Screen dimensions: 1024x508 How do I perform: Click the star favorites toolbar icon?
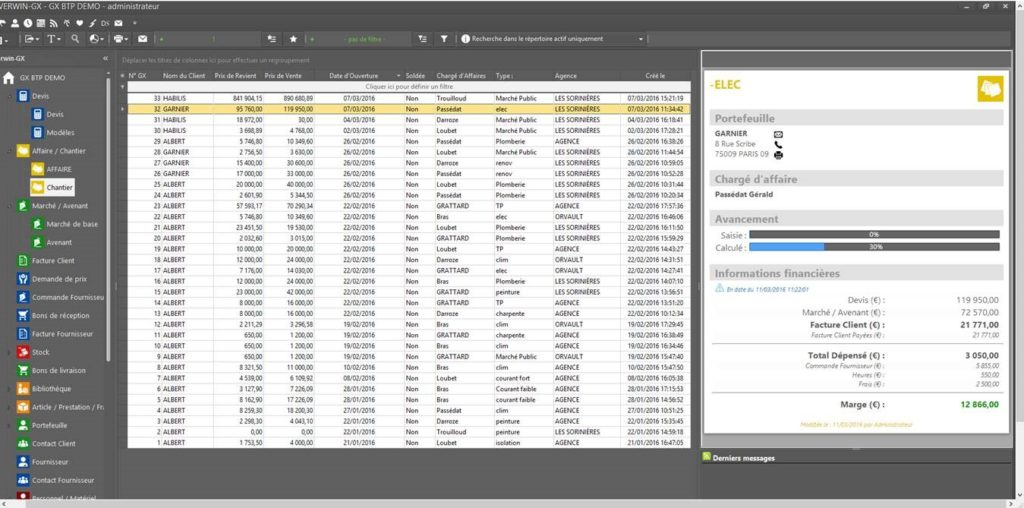[293, 39]
